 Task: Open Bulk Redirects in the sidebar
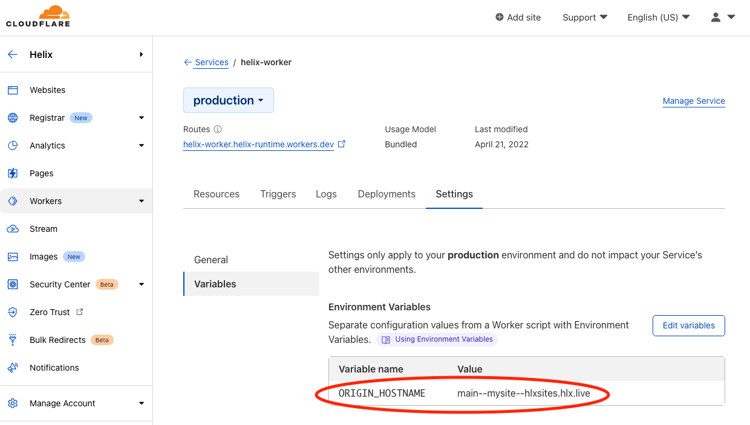pos(57,340)
